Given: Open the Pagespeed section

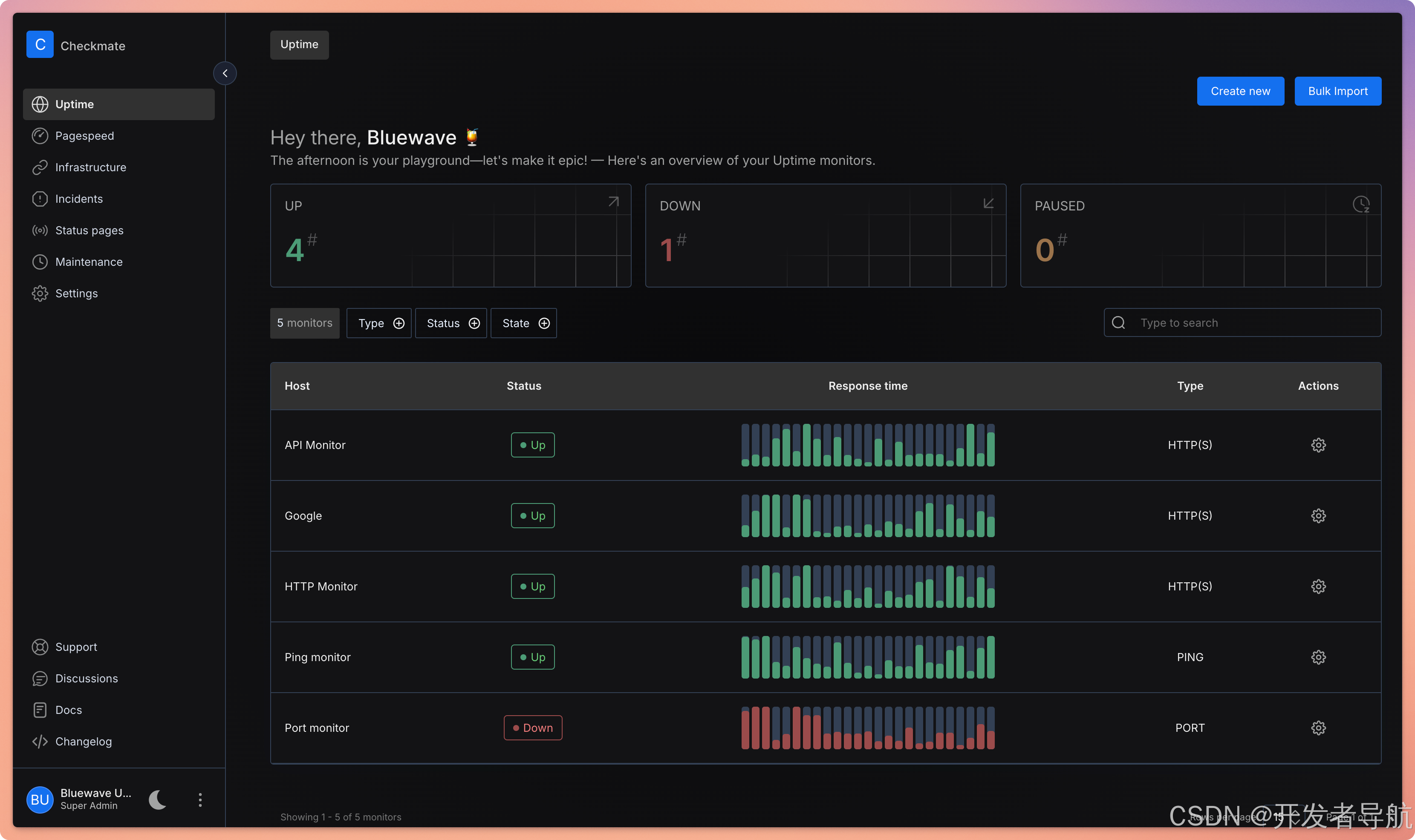Looking at the screenshot, I should 84,136.
